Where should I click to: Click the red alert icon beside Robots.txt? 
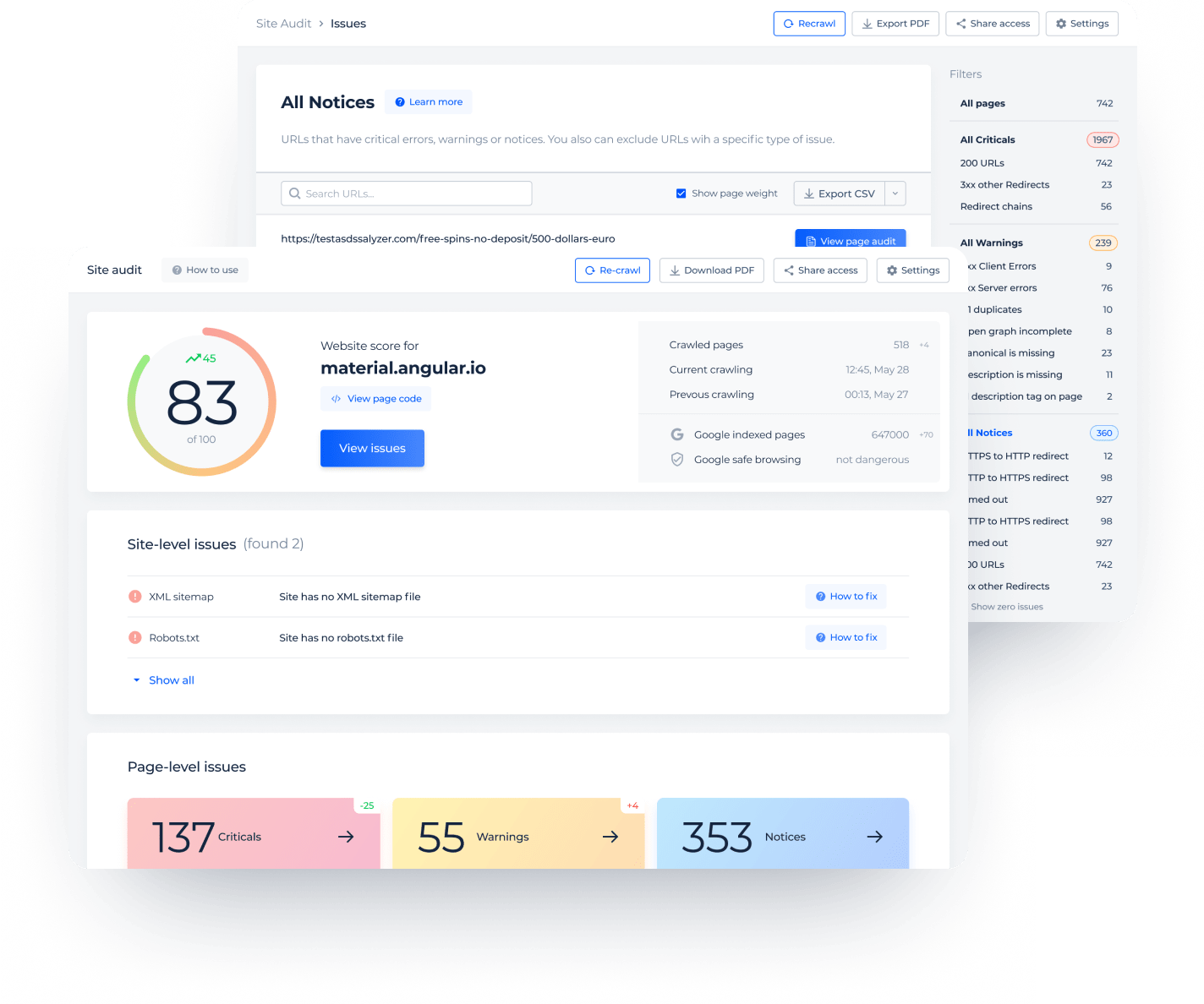134,637
